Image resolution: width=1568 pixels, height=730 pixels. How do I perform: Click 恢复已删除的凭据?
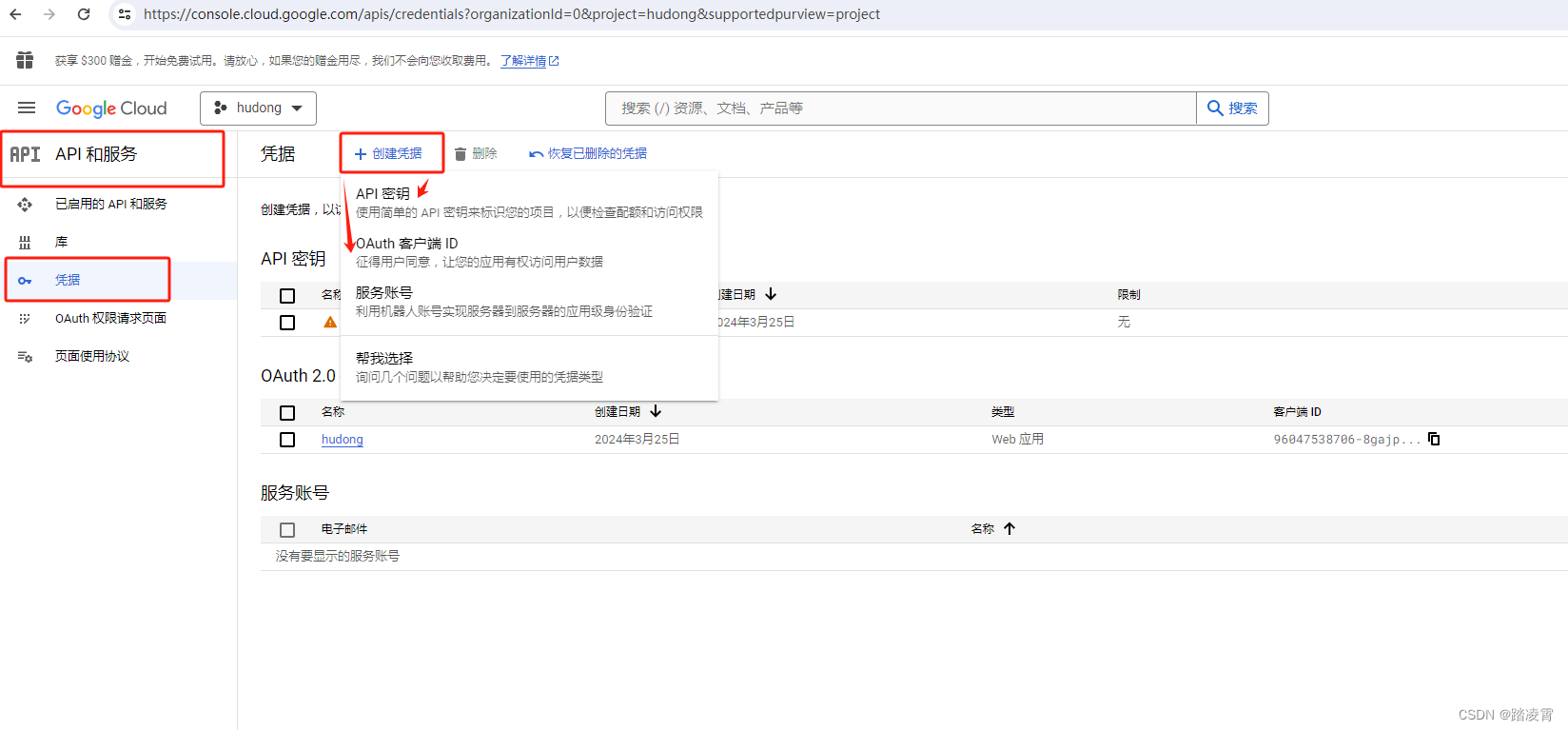click(588, 153)
